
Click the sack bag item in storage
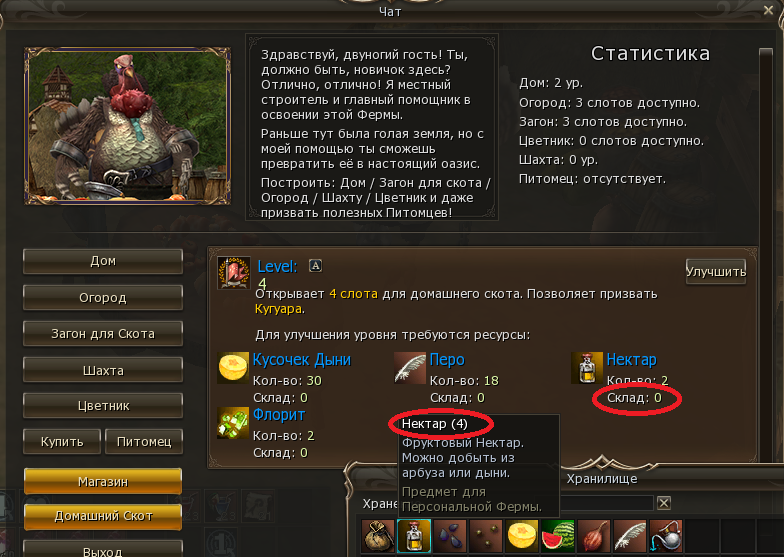tap(378, 536)
